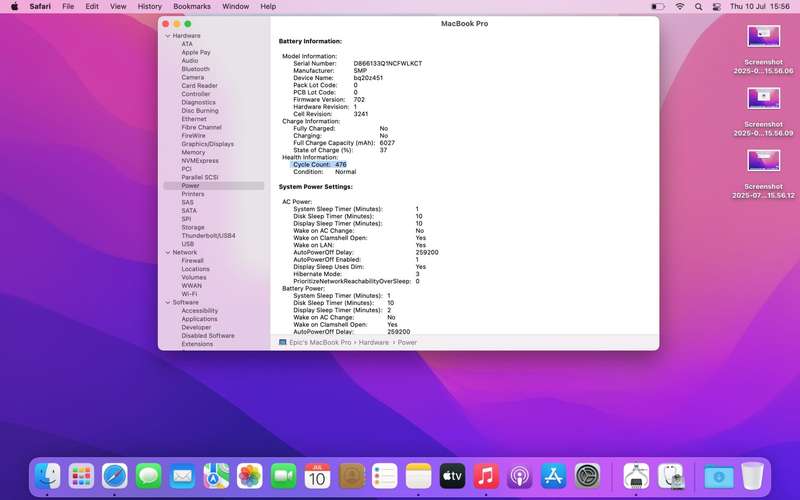Open the Apple menu

pyautogui.click(x=14, y=7)
